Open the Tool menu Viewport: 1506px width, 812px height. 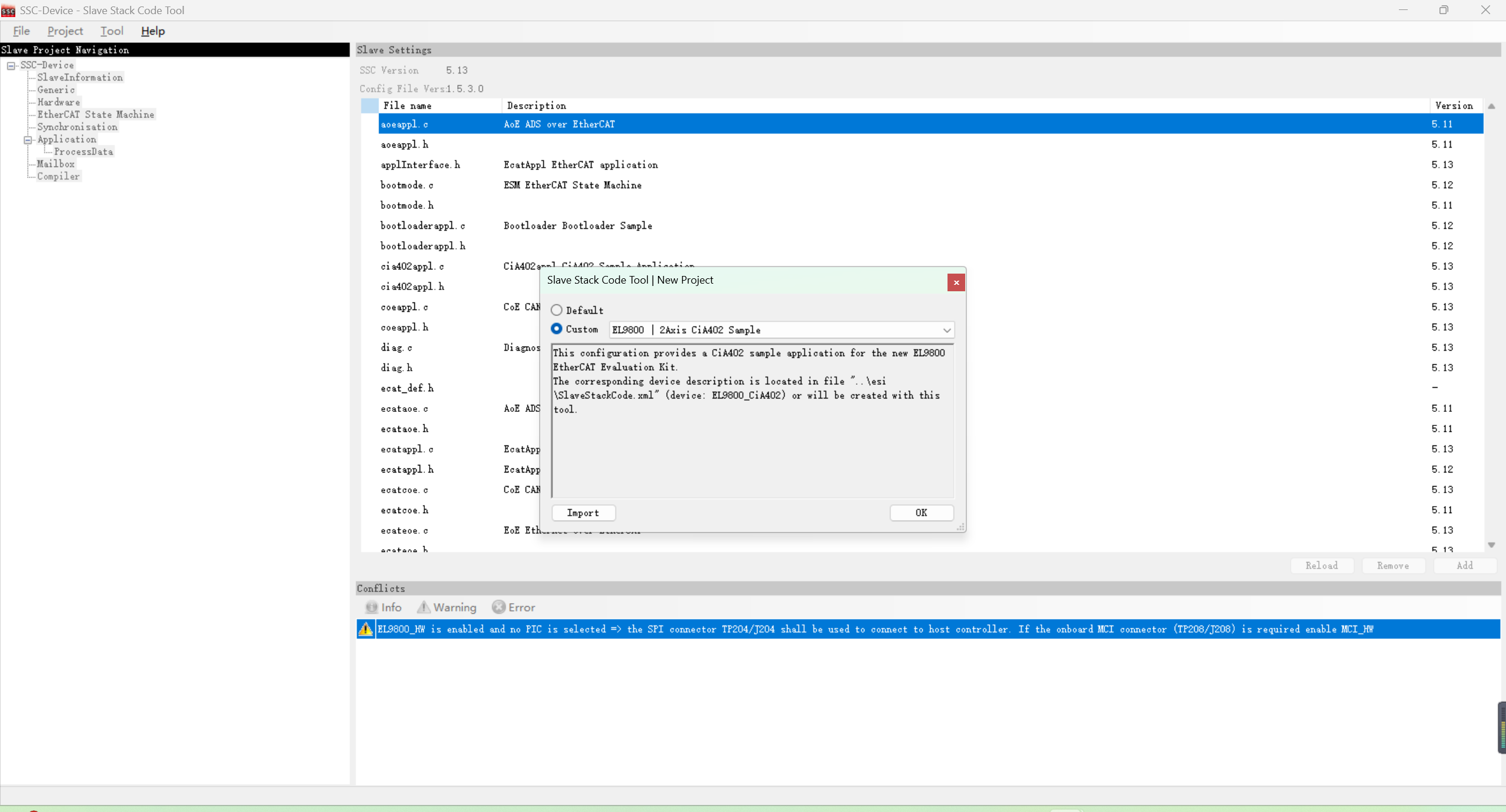tap(111, 31)
